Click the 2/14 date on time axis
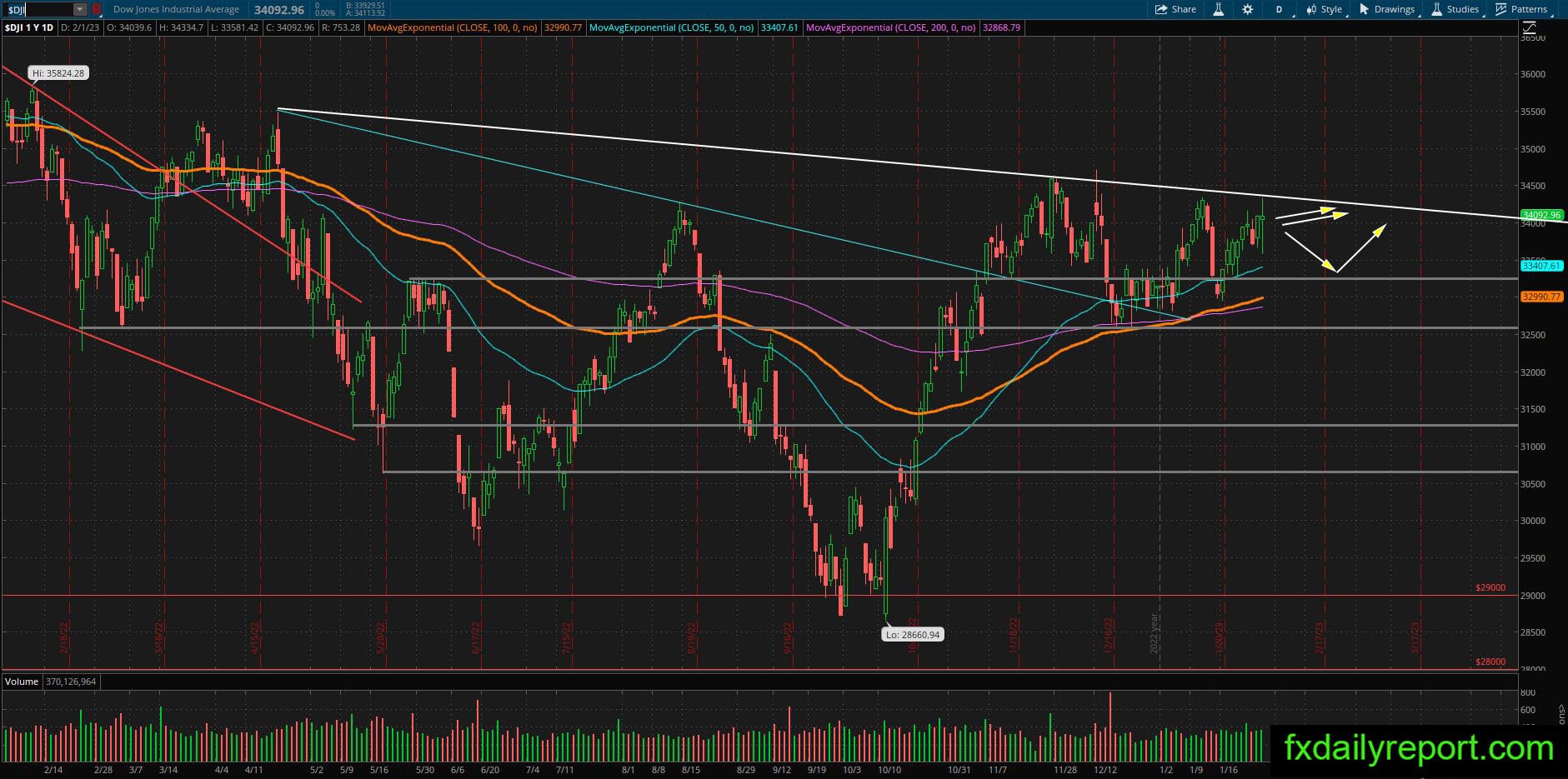Viewport: 1568px width, 779px height. pos(53,770)
